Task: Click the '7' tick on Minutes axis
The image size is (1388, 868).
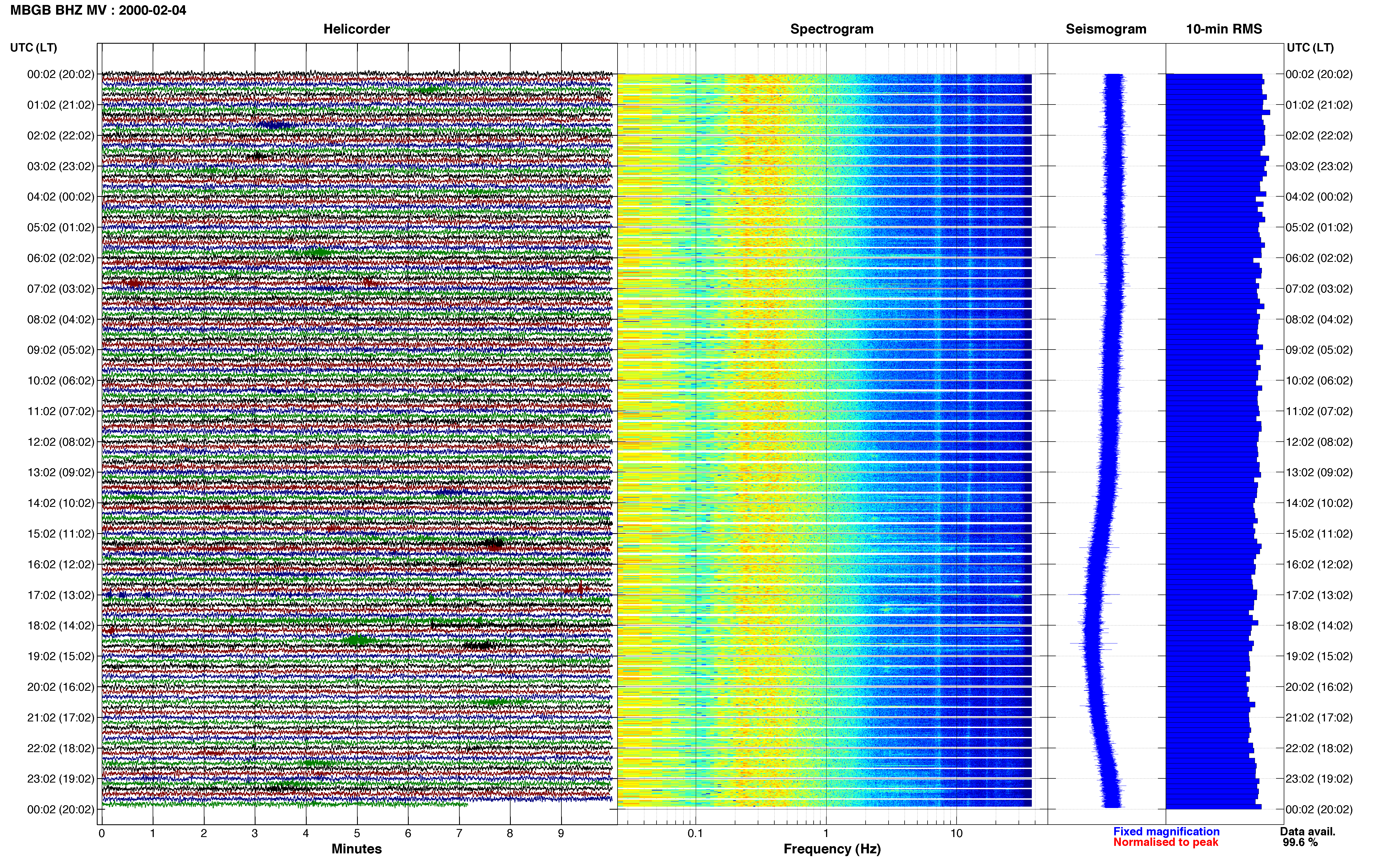Action: click(x=459, y=833)
